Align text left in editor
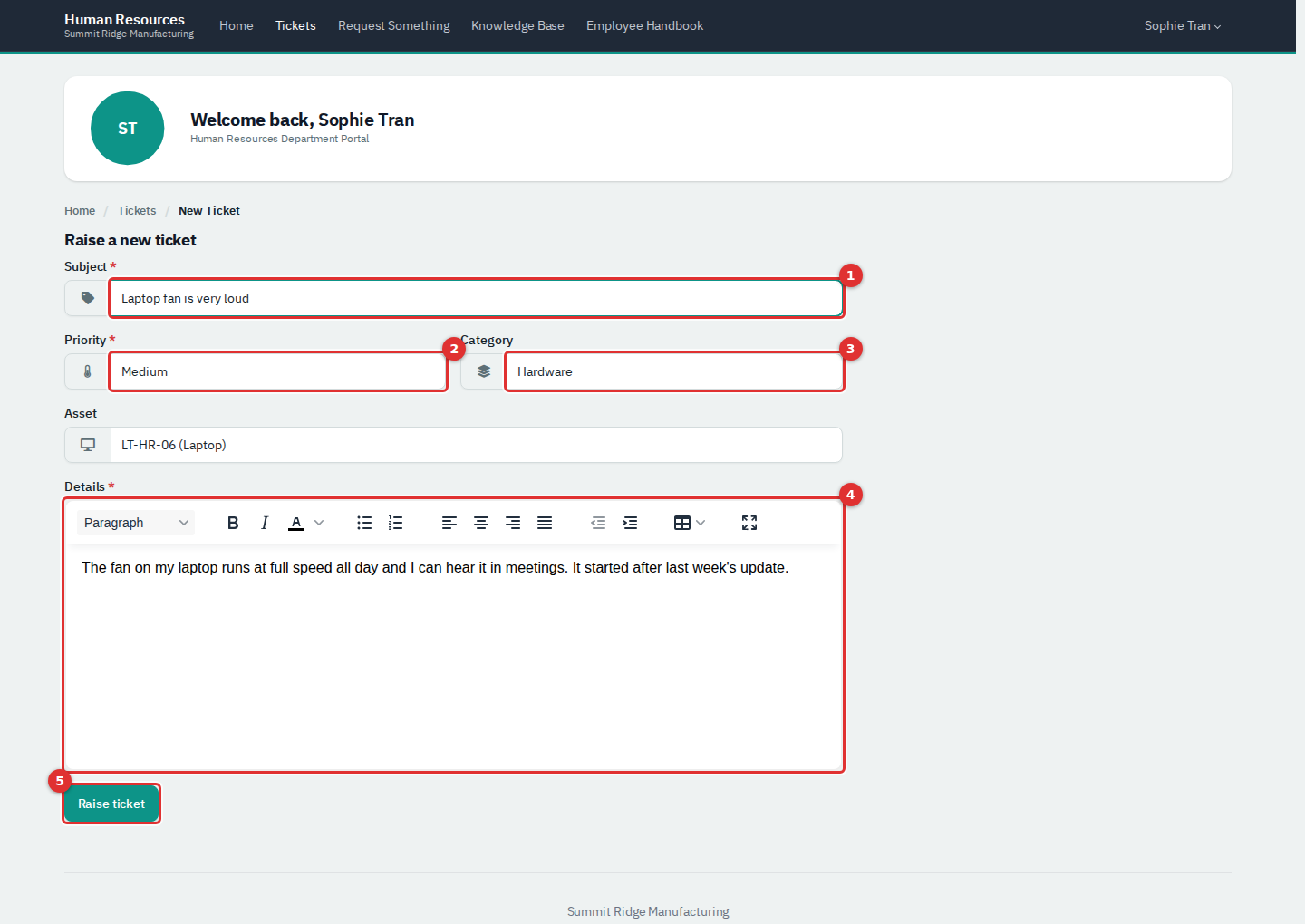The image size is (1305, 924). click(x=449, y=523)
